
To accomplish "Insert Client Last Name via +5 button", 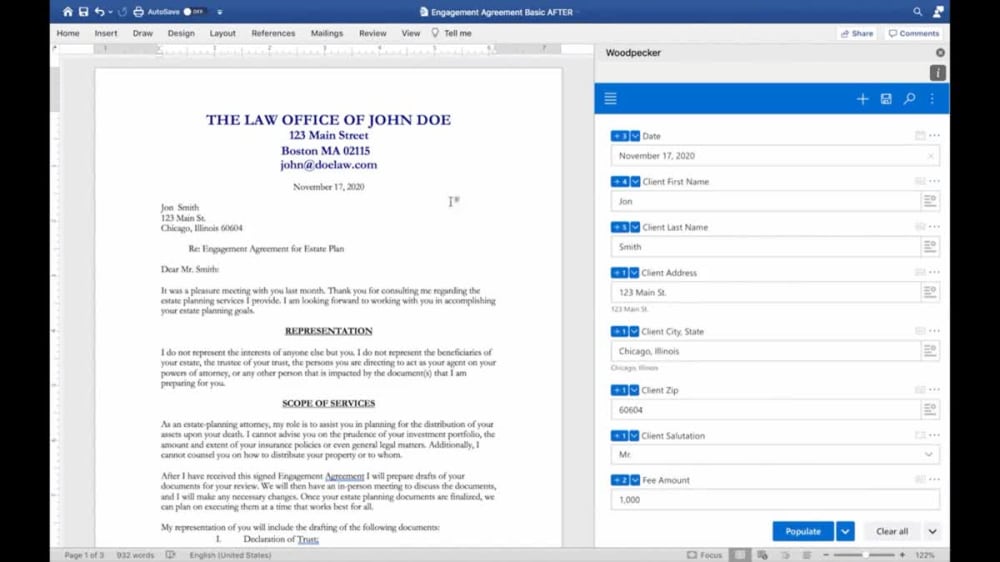I will tap(620, 227).
